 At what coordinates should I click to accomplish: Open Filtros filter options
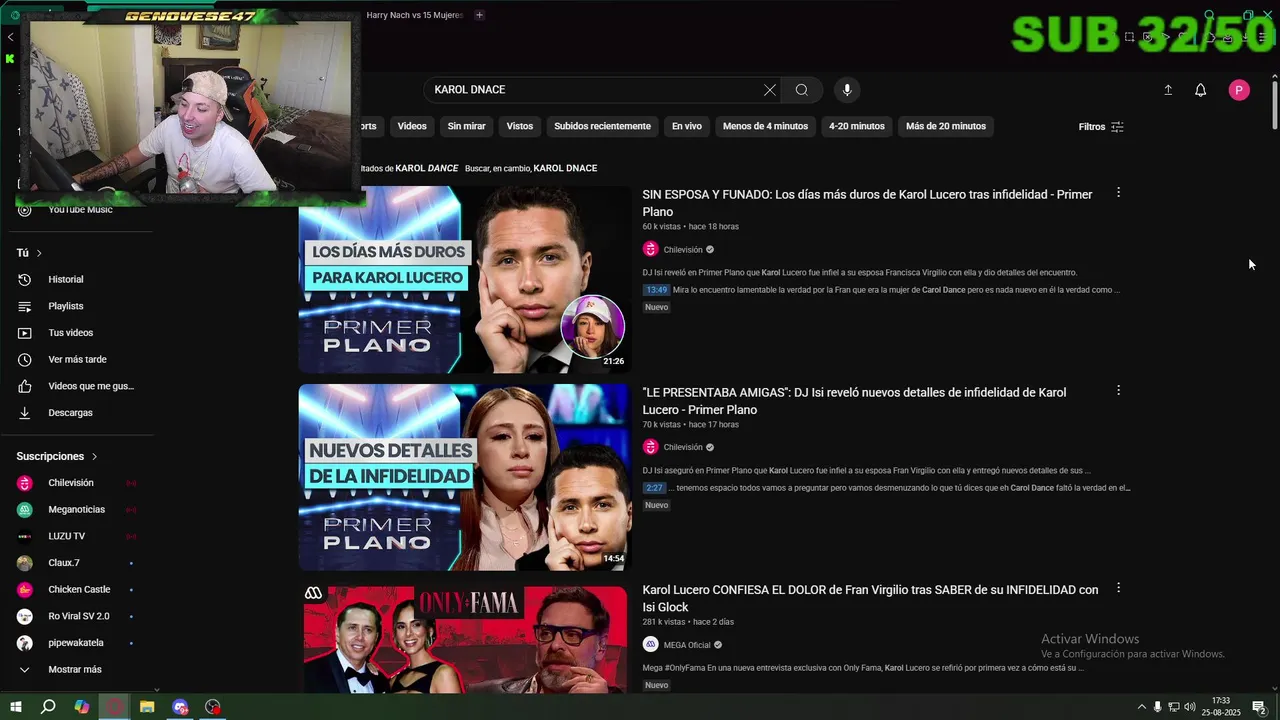click(x=1101, y=127)
